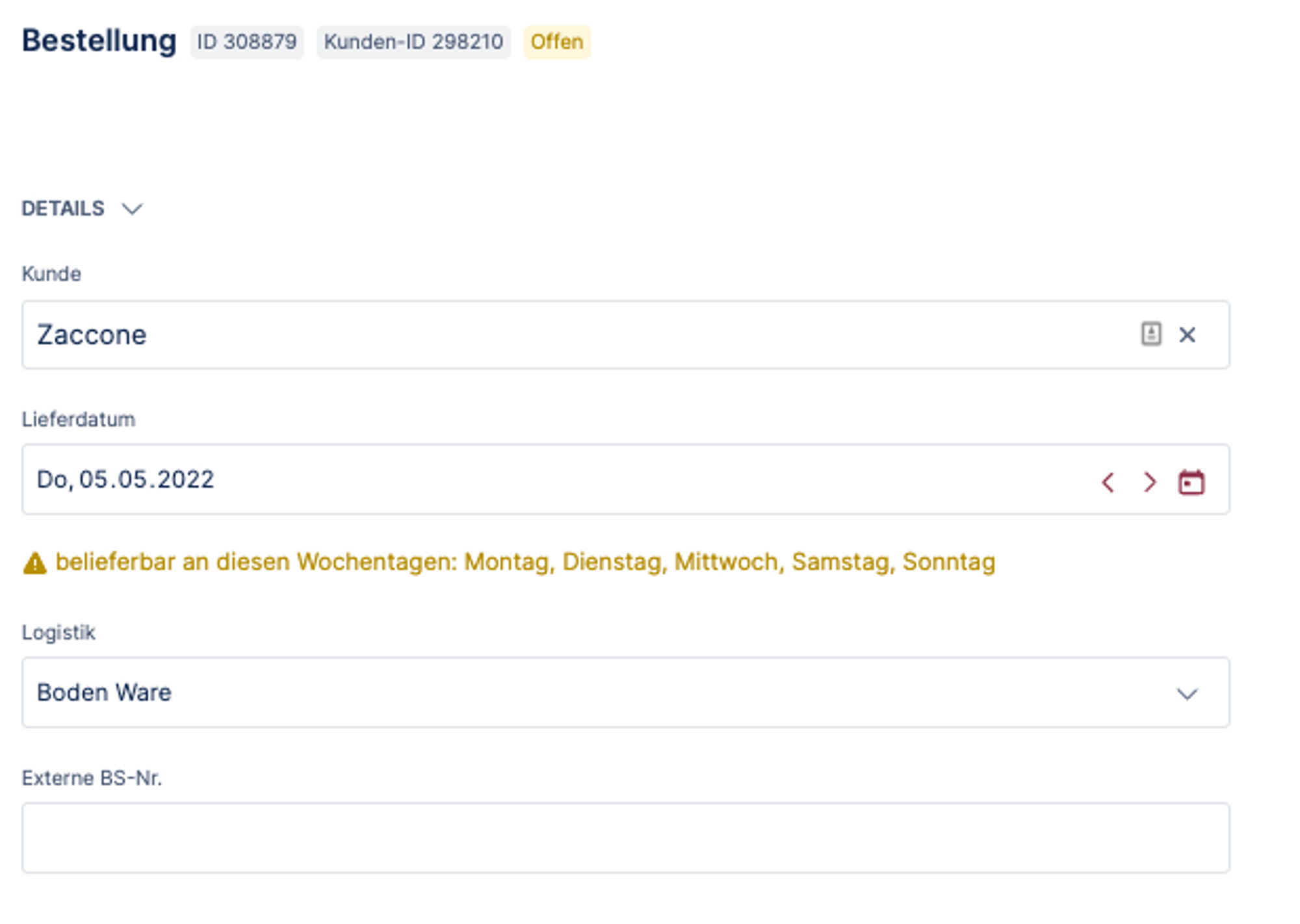Click the ID 308879 badge
Viewport: 1300px width, 924px height.
(246, 42)
